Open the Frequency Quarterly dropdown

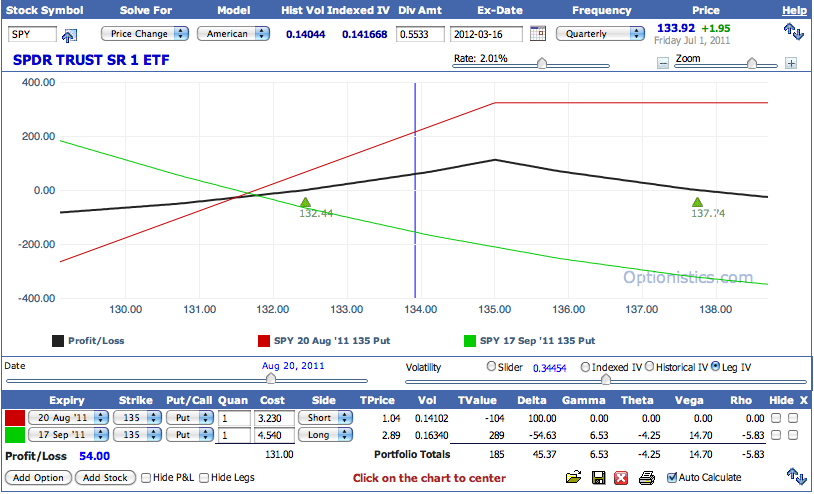point(600,34)
